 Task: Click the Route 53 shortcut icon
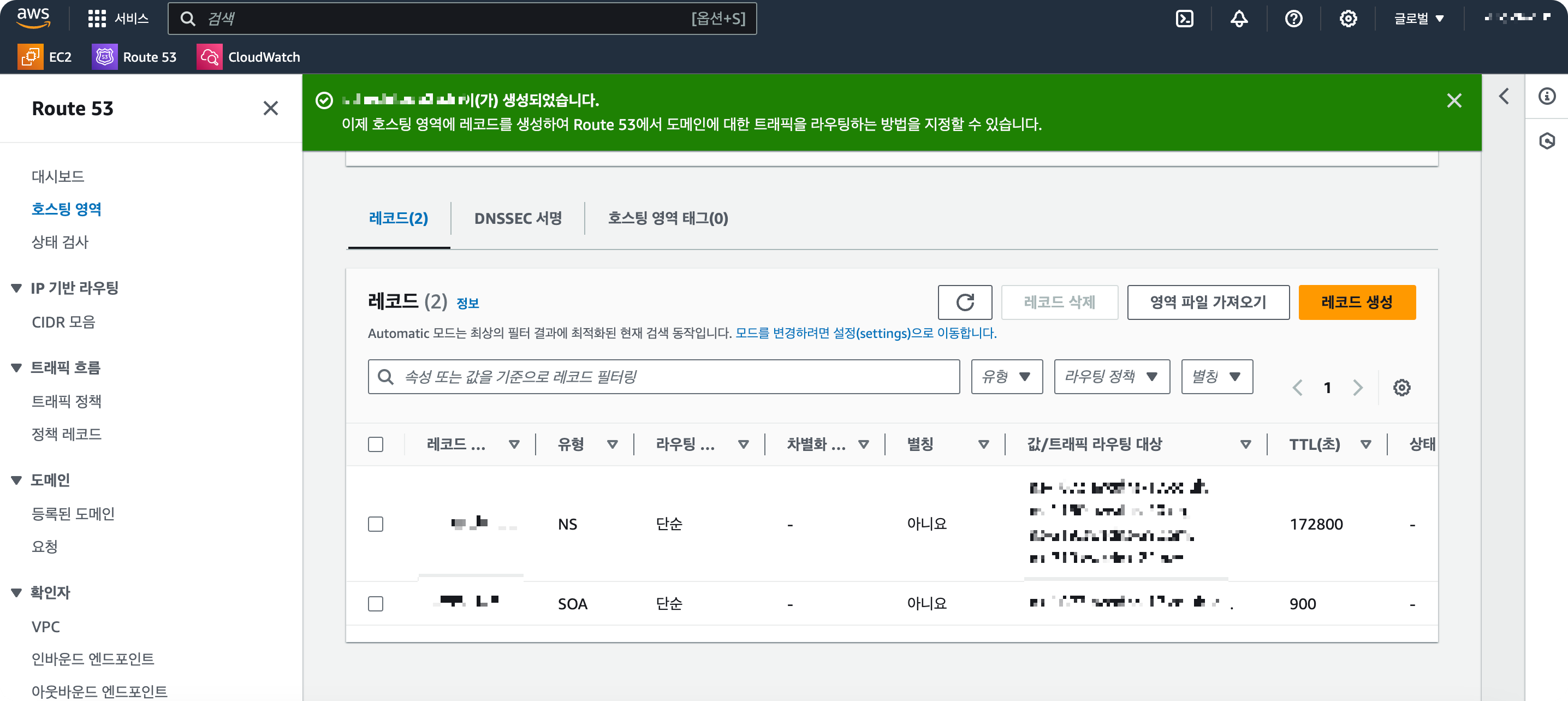(104, 57)
